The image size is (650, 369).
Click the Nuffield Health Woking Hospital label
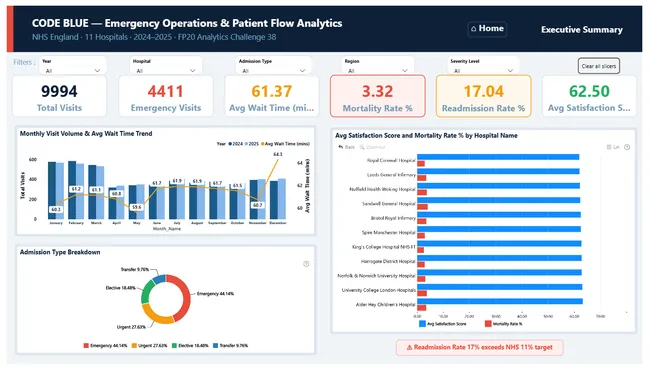[x=382, y=189]
